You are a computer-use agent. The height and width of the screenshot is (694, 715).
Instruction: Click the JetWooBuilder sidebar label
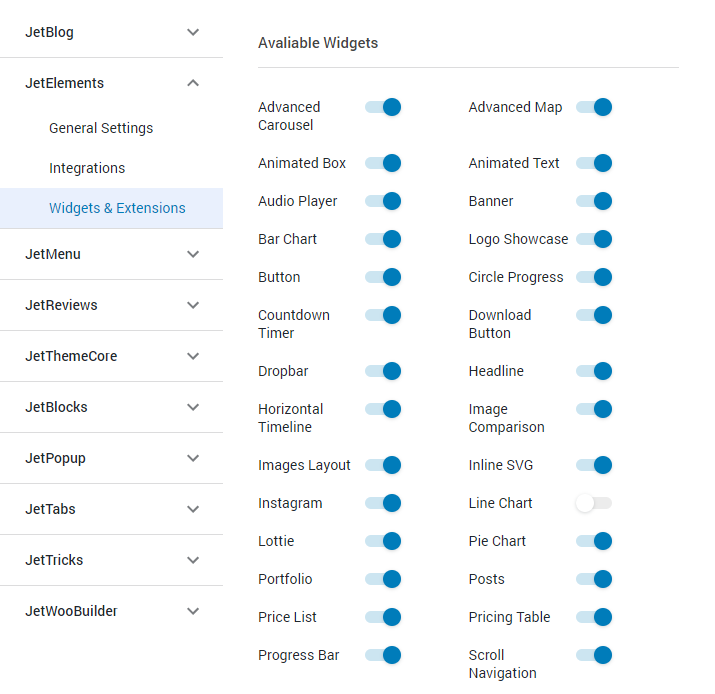(71, 611)
